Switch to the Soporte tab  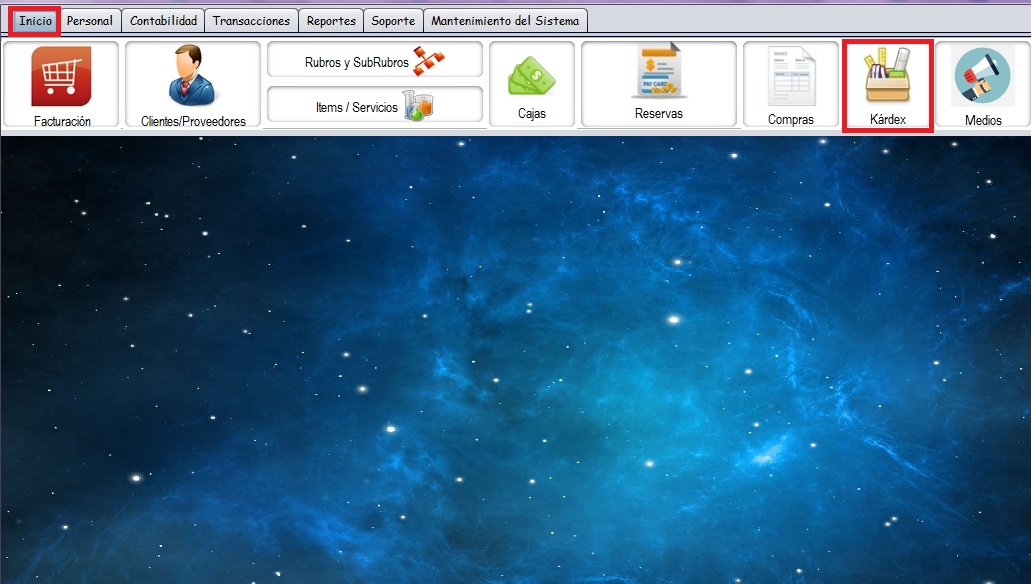(393, 21)
